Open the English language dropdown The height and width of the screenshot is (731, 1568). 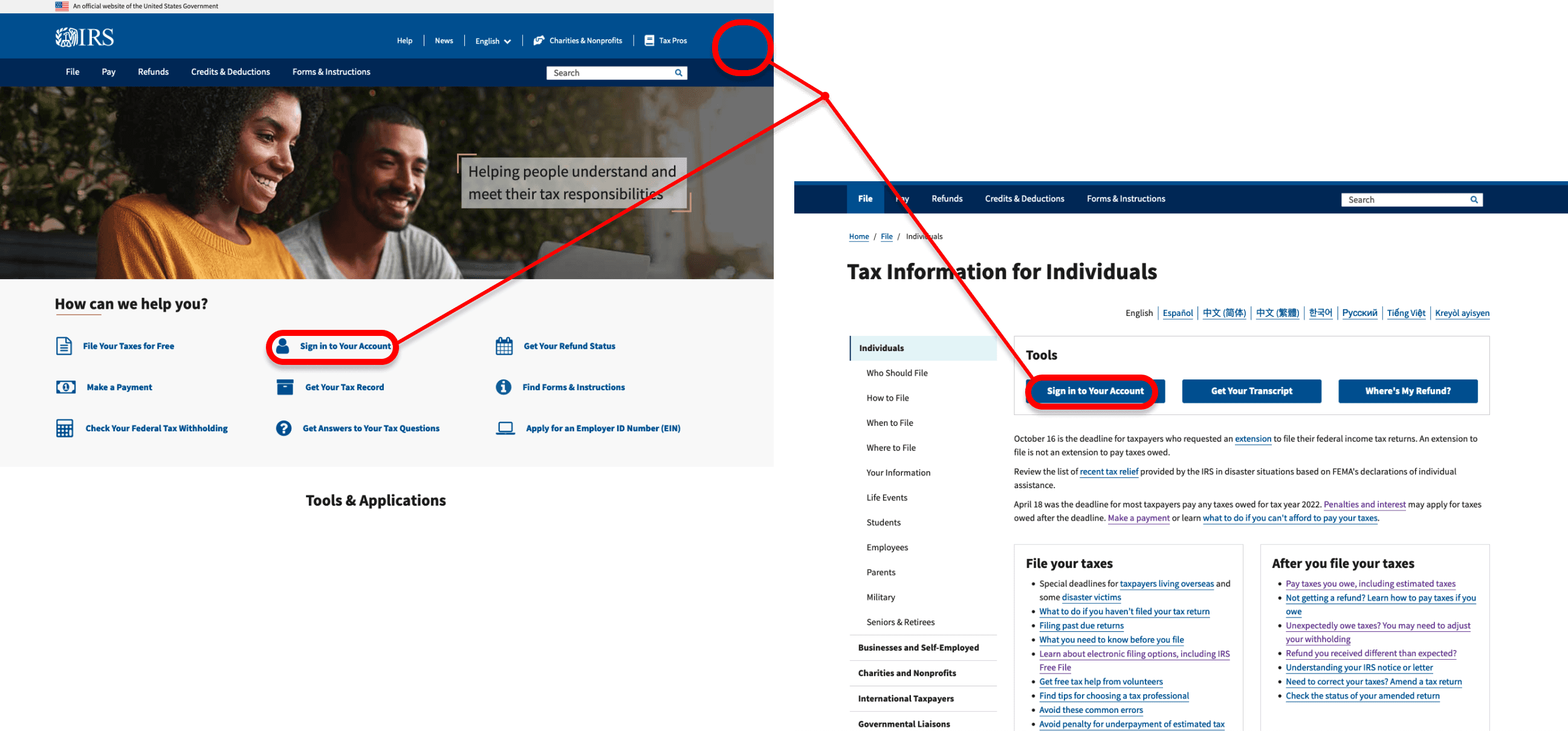pyautogui.click(x=493, y=41)
